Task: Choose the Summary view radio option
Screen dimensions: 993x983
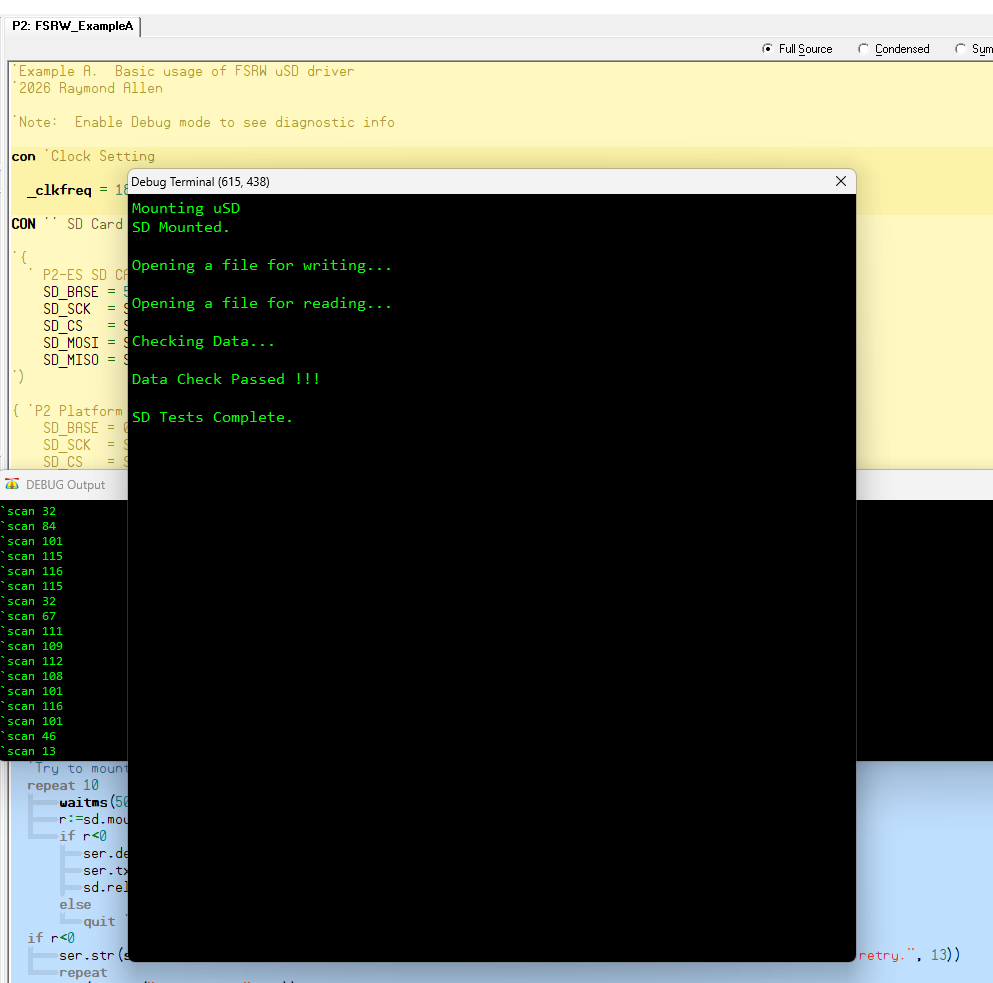Action: [961, 49]
